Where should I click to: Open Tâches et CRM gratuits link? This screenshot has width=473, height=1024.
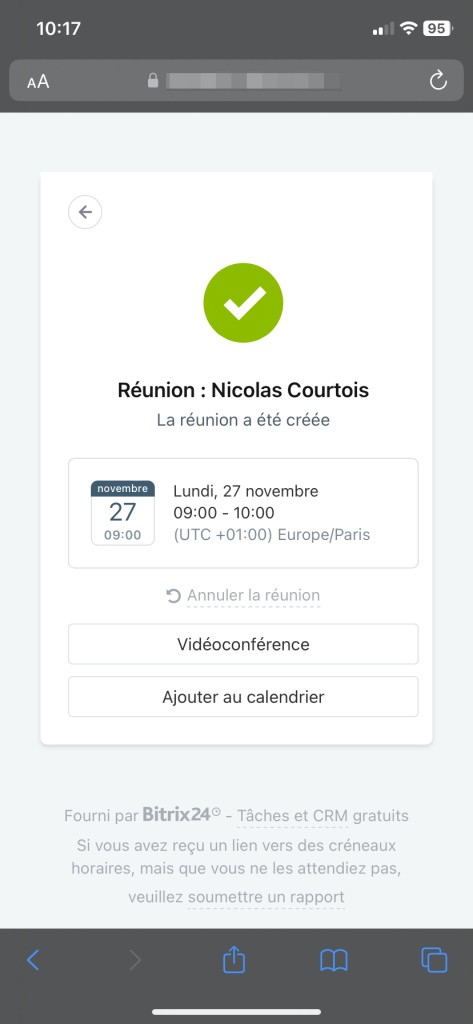323,816
